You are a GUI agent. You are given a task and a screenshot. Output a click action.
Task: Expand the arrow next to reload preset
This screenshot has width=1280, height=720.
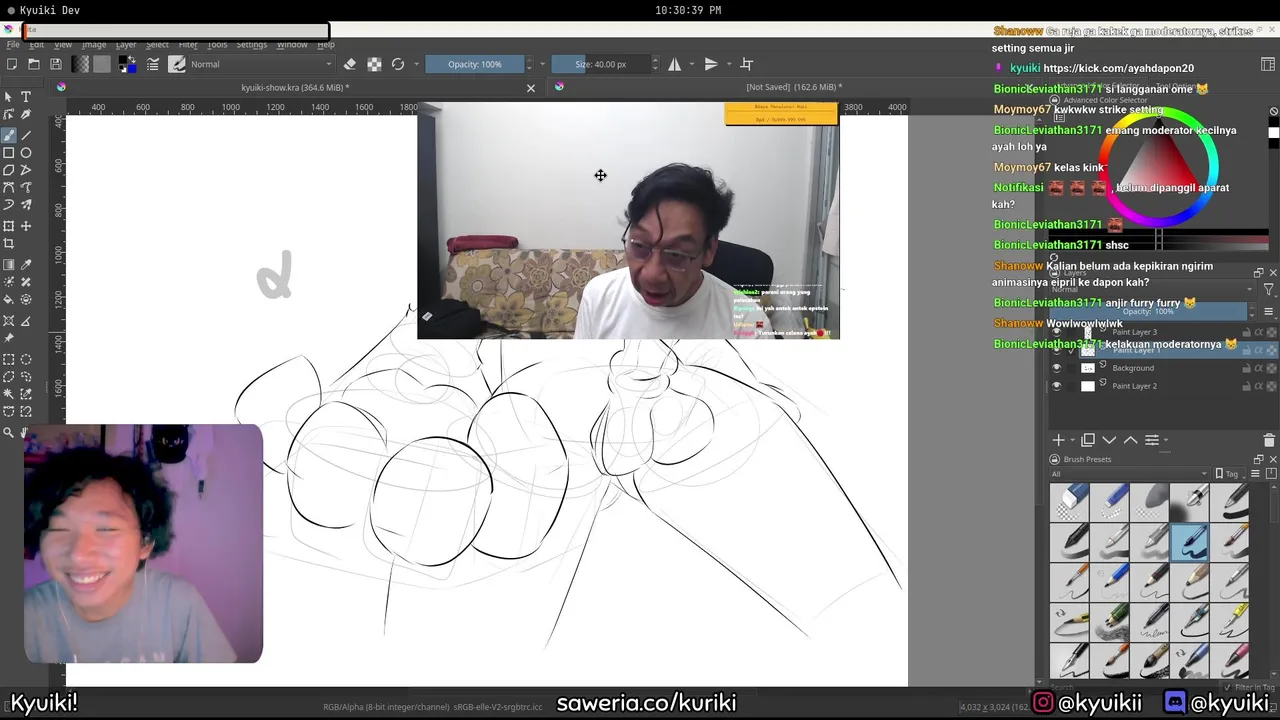[416, 64]
